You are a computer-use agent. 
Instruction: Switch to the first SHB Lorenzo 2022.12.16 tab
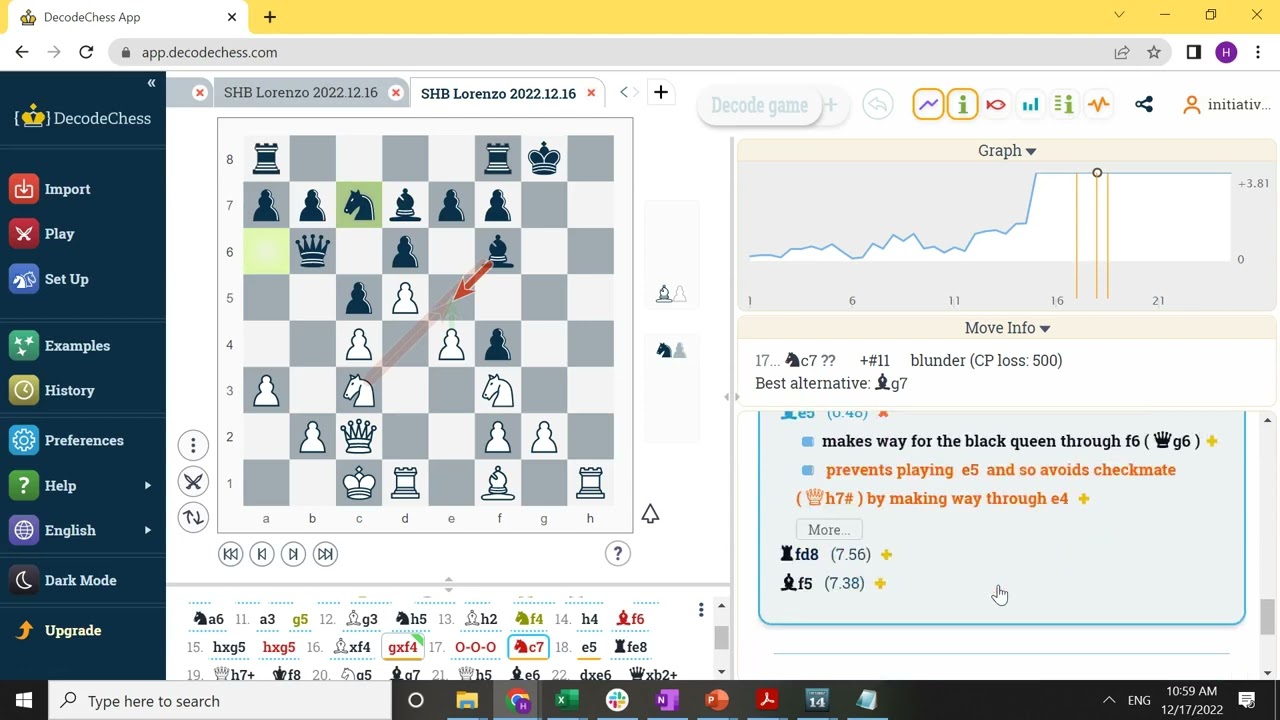coord(301,93)
